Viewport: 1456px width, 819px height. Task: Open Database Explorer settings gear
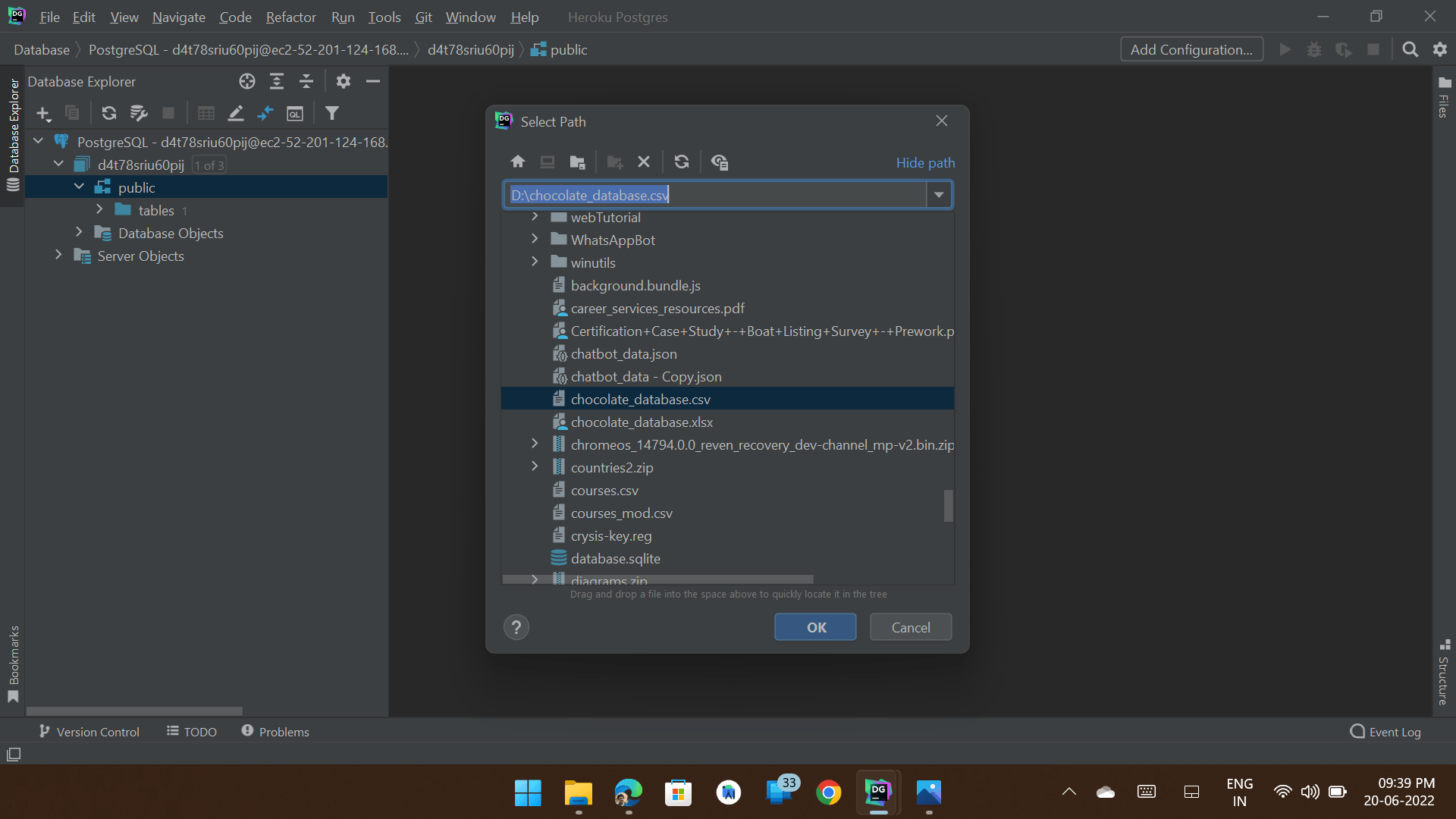[343, 81]
